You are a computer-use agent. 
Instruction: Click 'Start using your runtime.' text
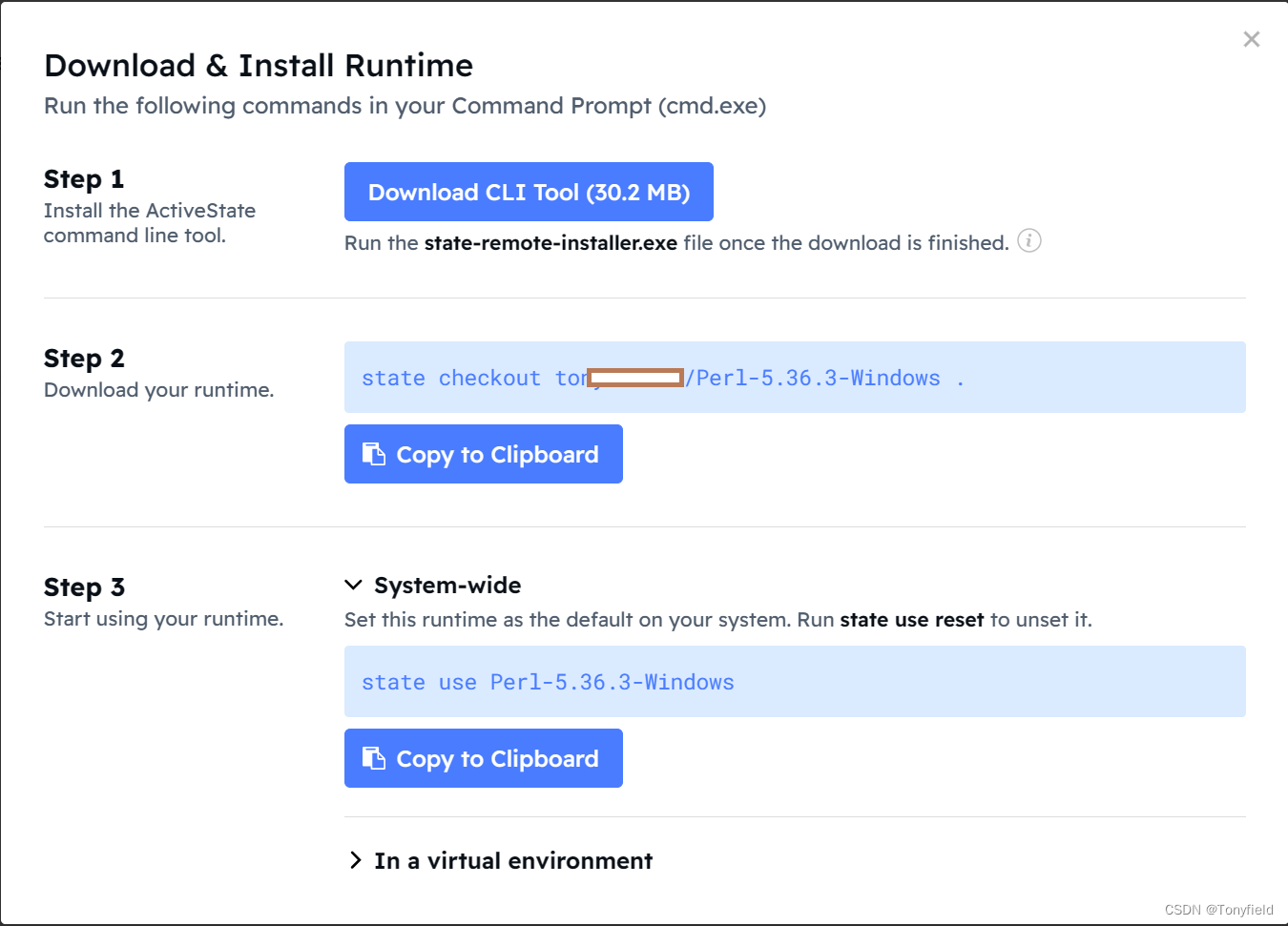(164, 619)
